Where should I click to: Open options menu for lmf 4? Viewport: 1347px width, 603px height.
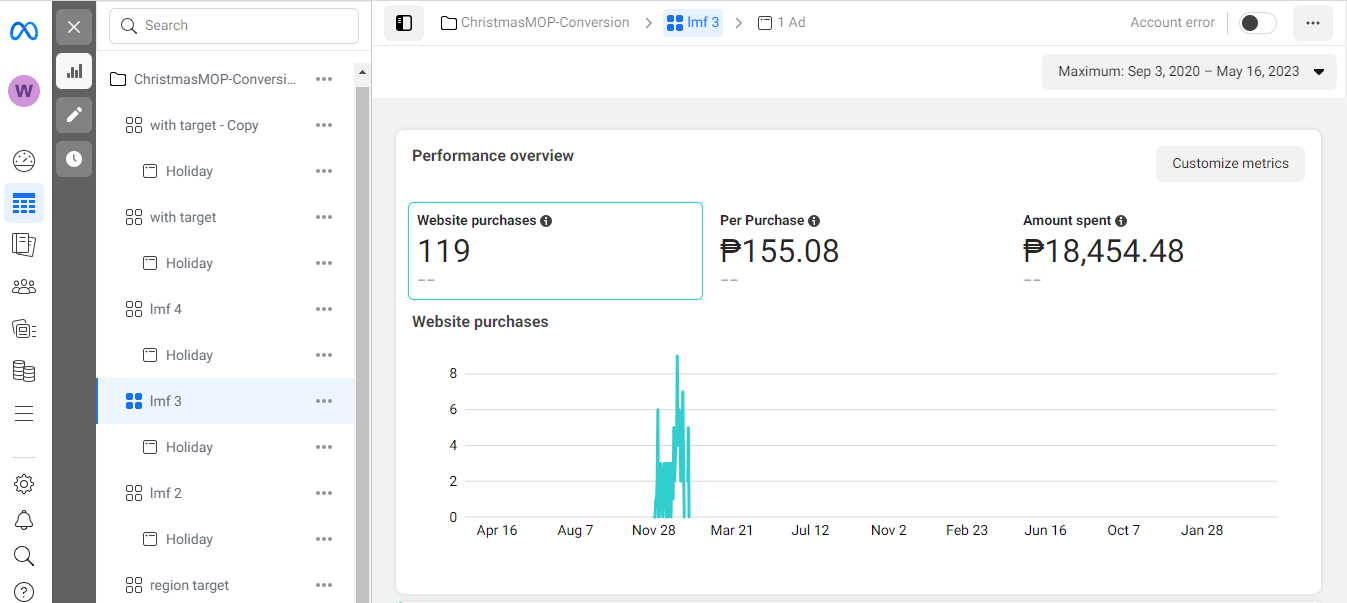(x=323, y=309)
